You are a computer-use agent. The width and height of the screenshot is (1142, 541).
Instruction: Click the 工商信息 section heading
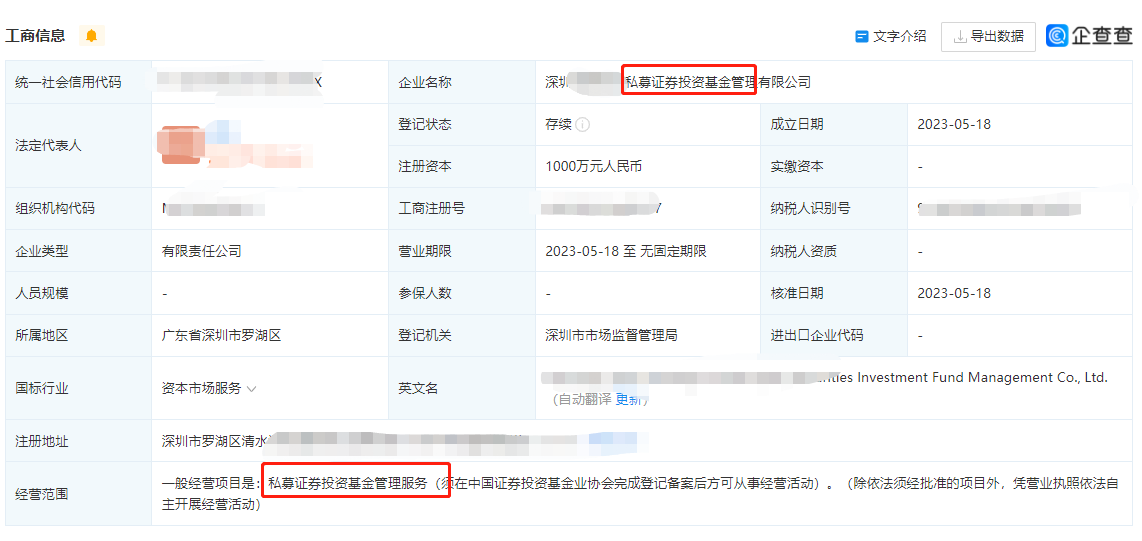tap(36, 36)
